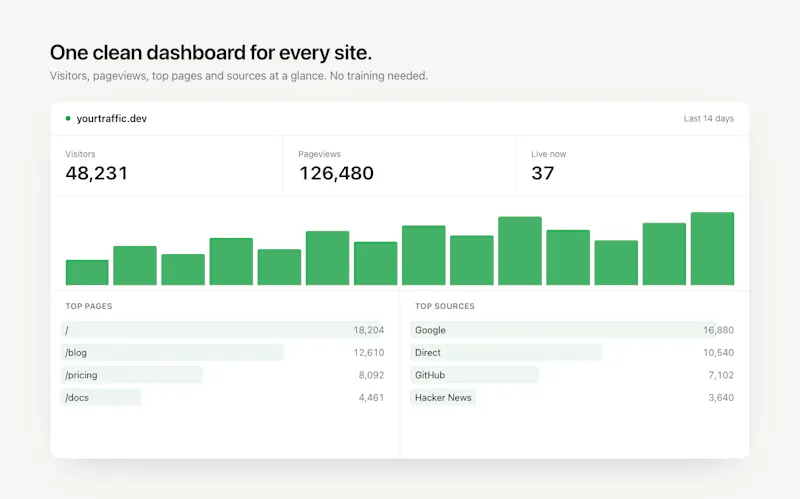The height and width of the screenshot is (499, 800).
Task: Select the / page row
Action: 222,330
